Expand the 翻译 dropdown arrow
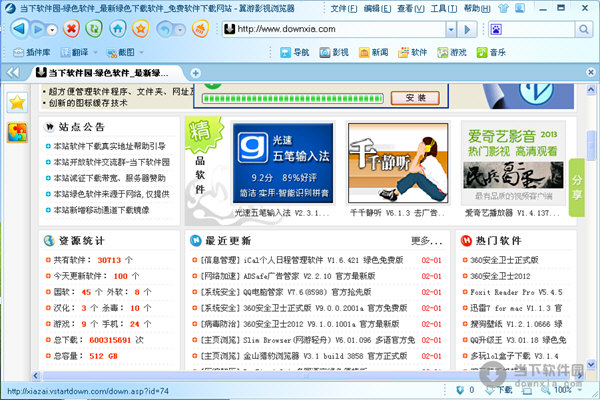The width and height of the screenshot is (600, 400). click(x=95, y=52)
